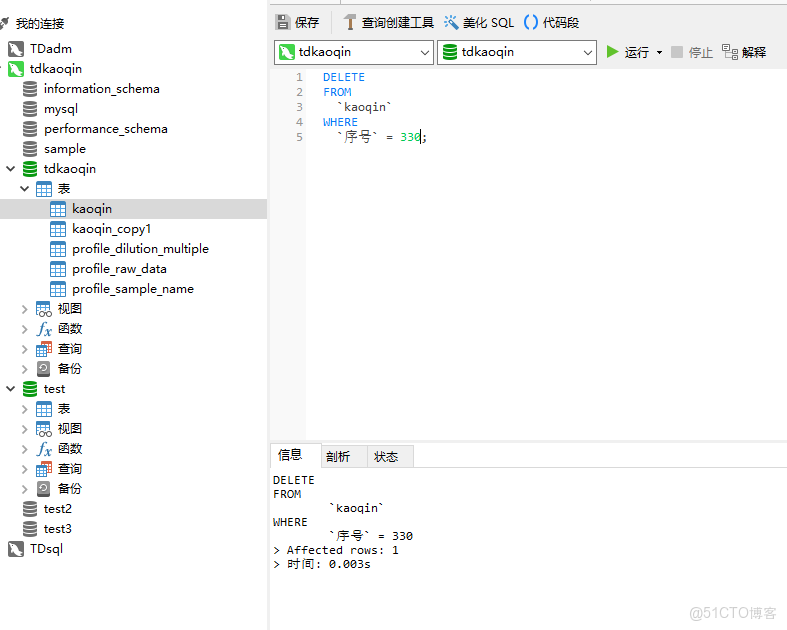This screenshot has height=630, width=787.
Task: Click line number 5 in the editor gutter
Action: tap(299, 137)
